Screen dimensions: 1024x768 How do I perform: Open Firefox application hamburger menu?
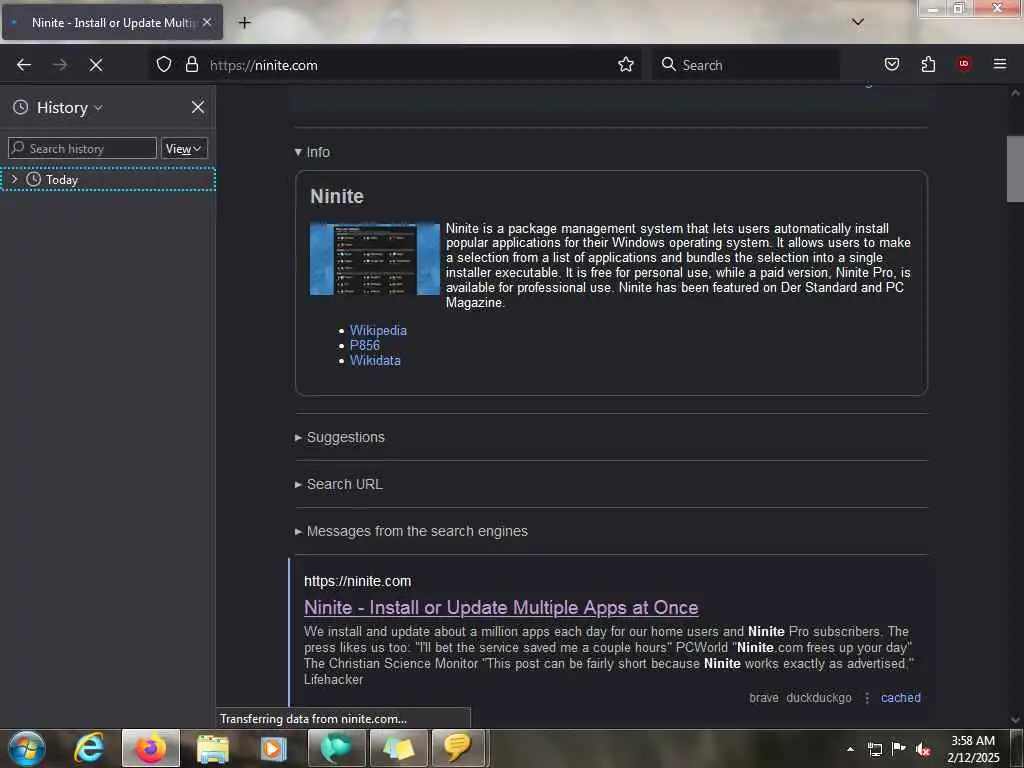click(999, 64)
